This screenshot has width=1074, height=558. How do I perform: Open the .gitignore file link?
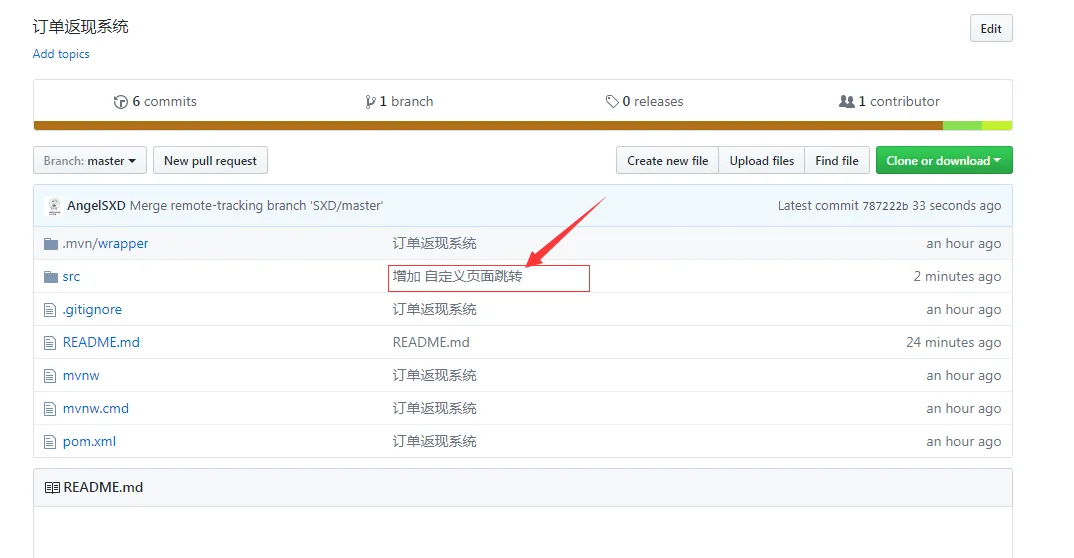pyautogui.click(x=92, y=309)
